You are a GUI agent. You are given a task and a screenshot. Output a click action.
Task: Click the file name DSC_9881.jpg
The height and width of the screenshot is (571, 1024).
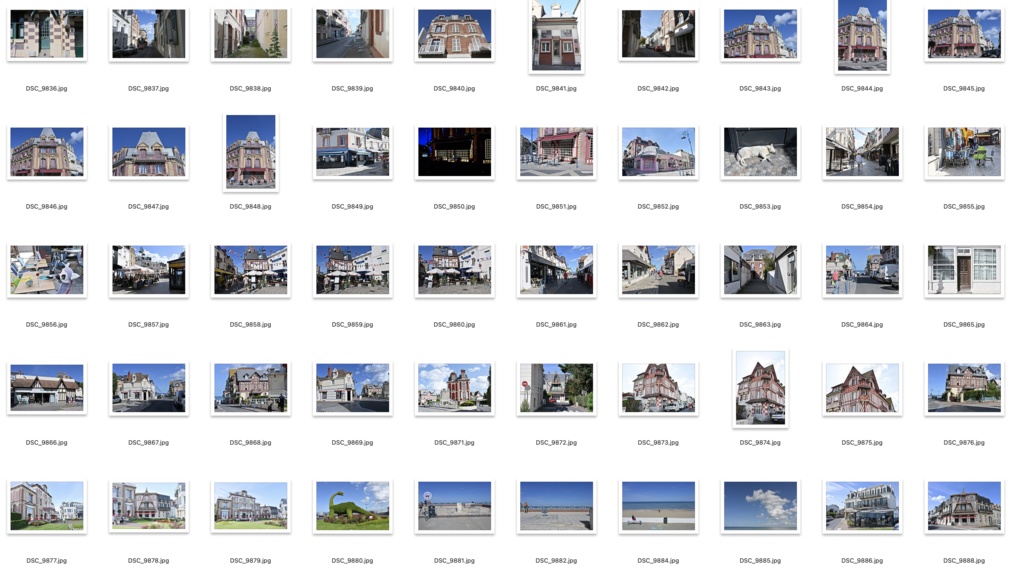[455, 561]
